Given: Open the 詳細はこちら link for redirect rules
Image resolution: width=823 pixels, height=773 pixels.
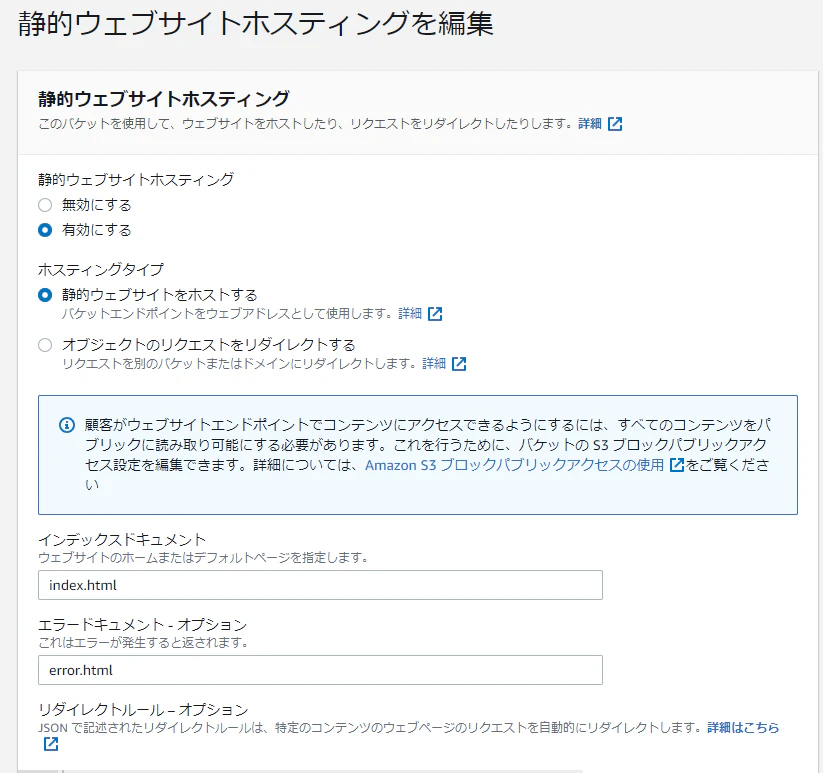Looking at the screenshot, I should (743, 727).
